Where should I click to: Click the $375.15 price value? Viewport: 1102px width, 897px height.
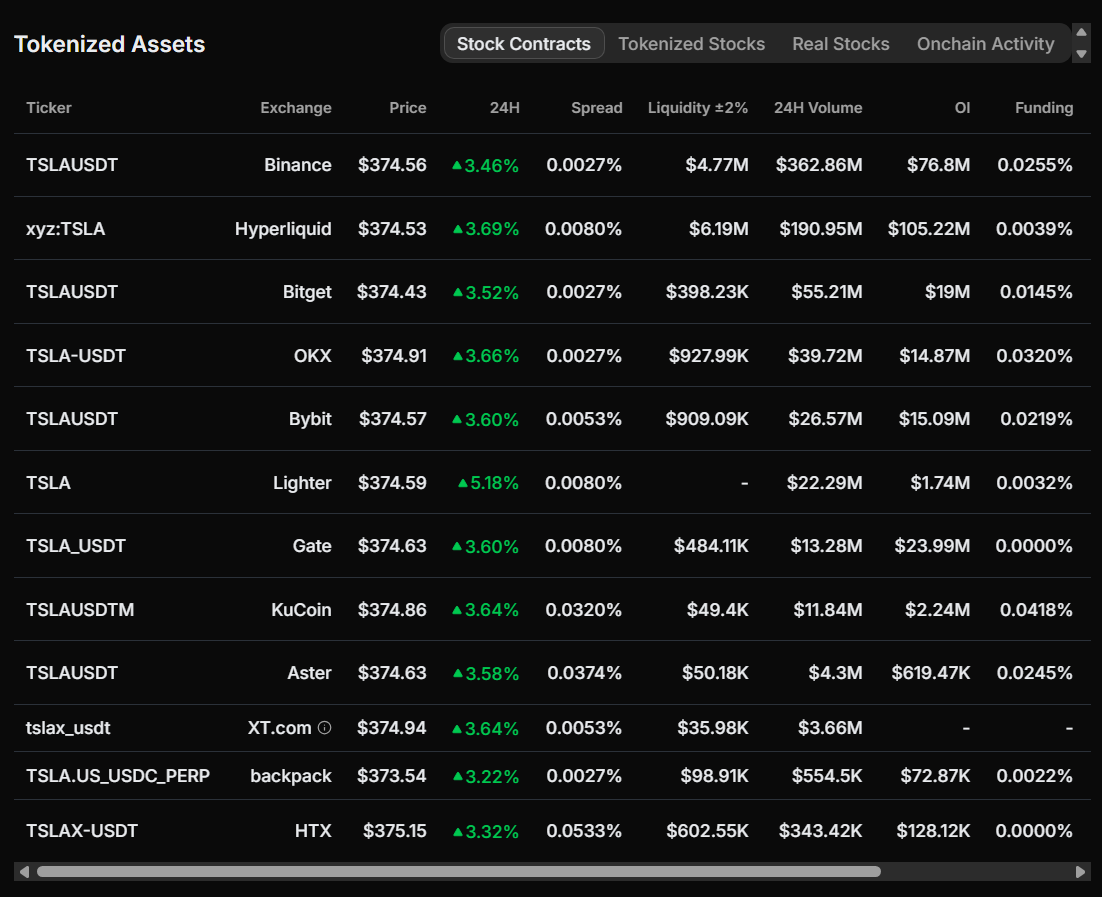pos(394,831)
